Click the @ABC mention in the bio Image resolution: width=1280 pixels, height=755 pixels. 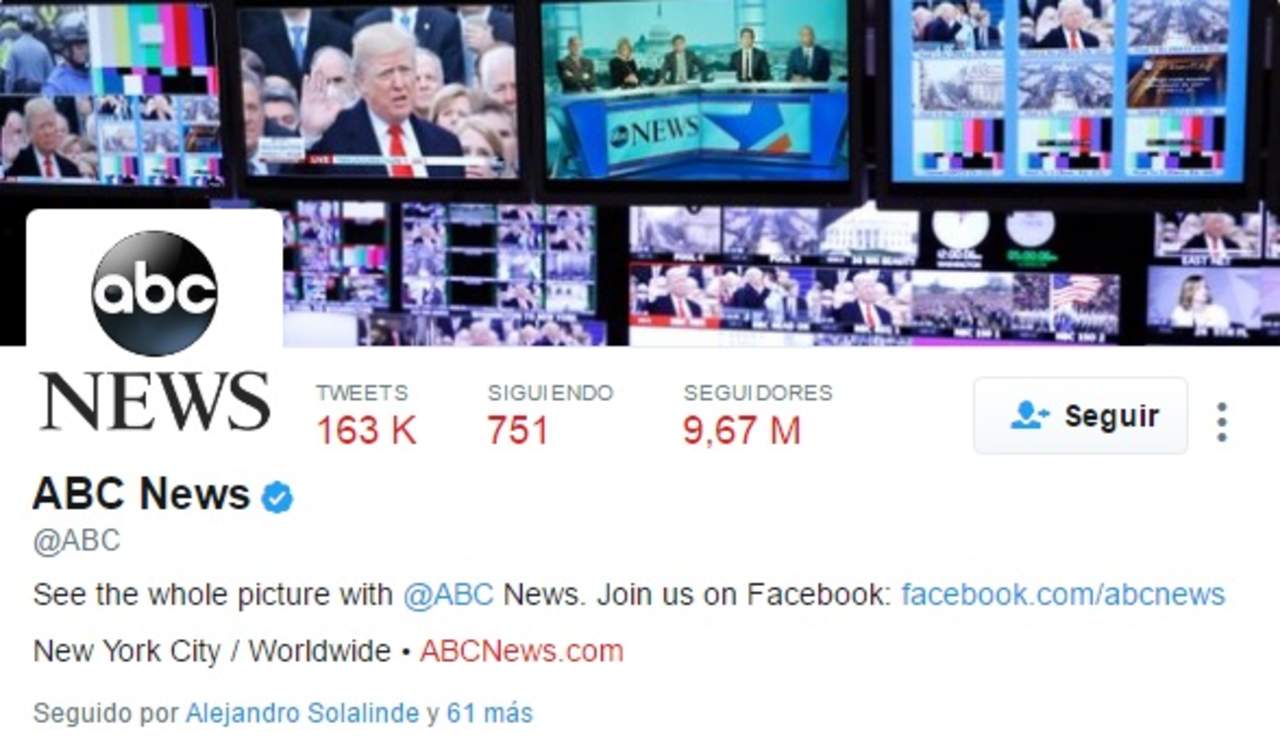448,594
